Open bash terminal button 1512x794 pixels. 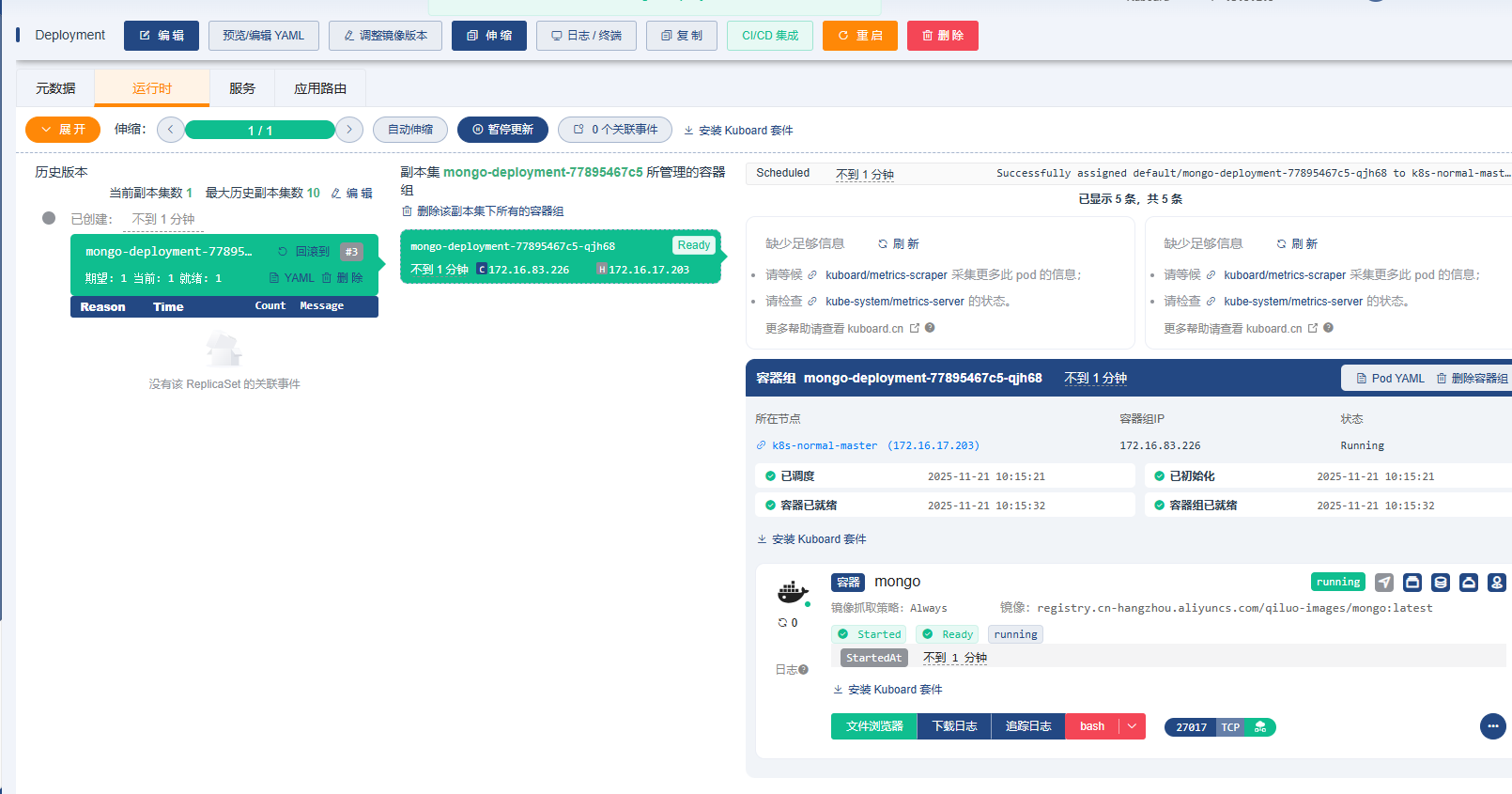pyautogui.click(x=1092, y=726)
